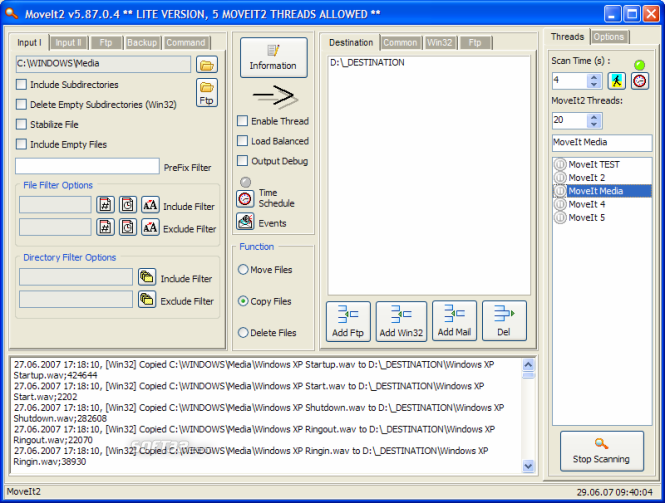Viewport: 665px width, 503px height.
Task: Enable Output Debug checkbox
Action: pos(242,161)
